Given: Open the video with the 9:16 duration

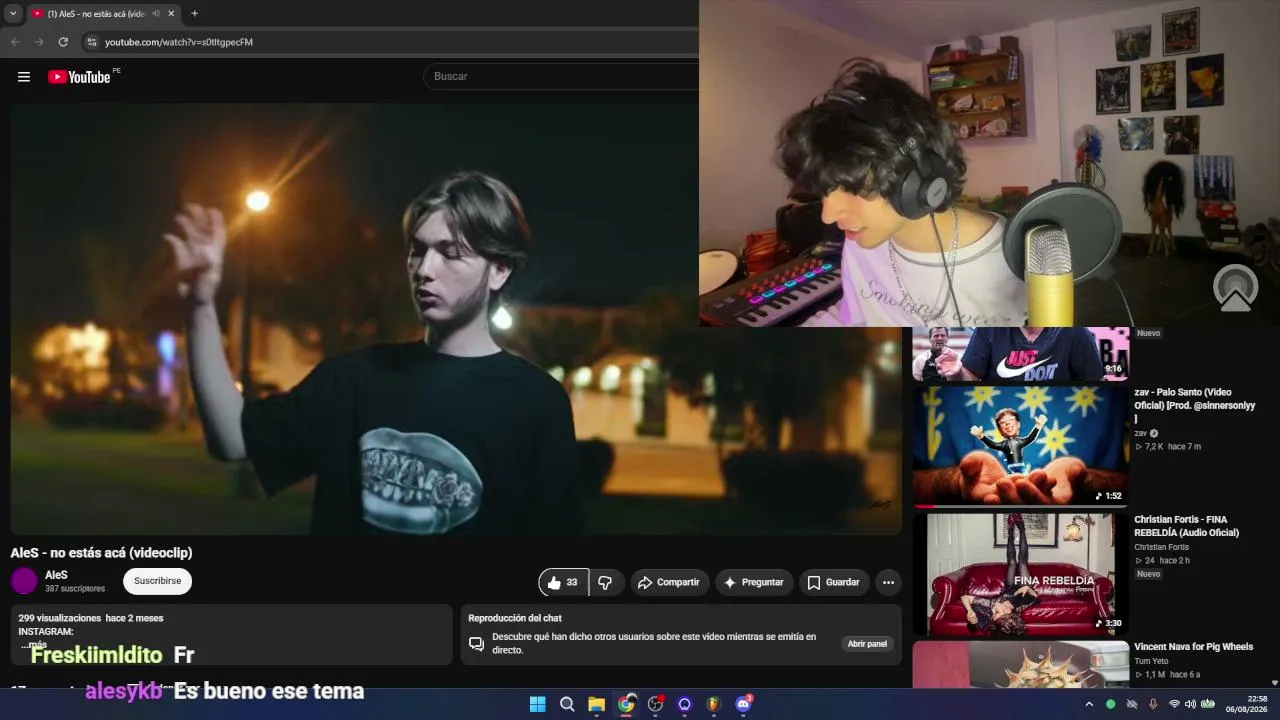Looking at the screenshot, I should click(1020, 354).
